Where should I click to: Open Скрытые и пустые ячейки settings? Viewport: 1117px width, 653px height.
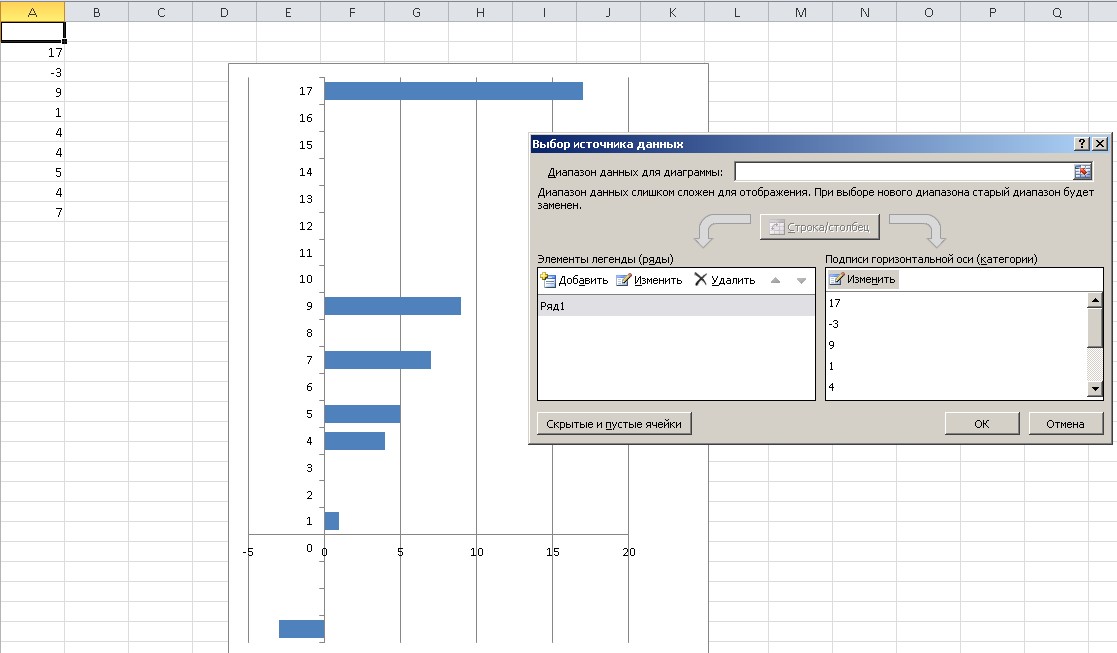click(614, 424)
